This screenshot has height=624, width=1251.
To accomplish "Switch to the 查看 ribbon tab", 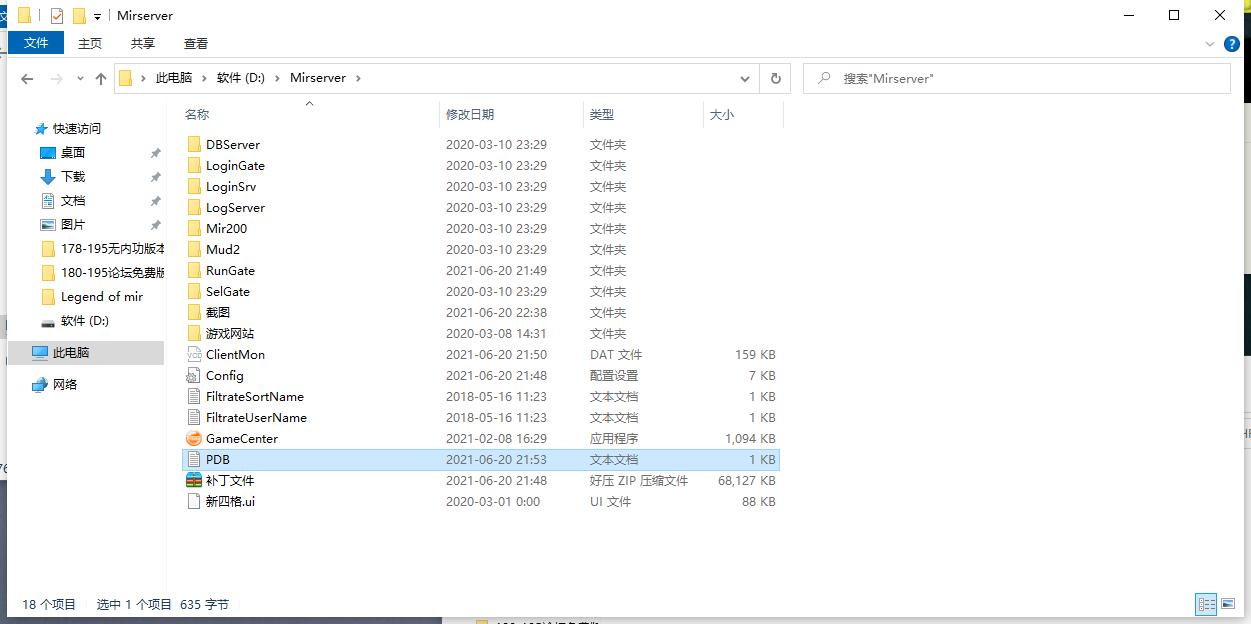I will [196, 43].
